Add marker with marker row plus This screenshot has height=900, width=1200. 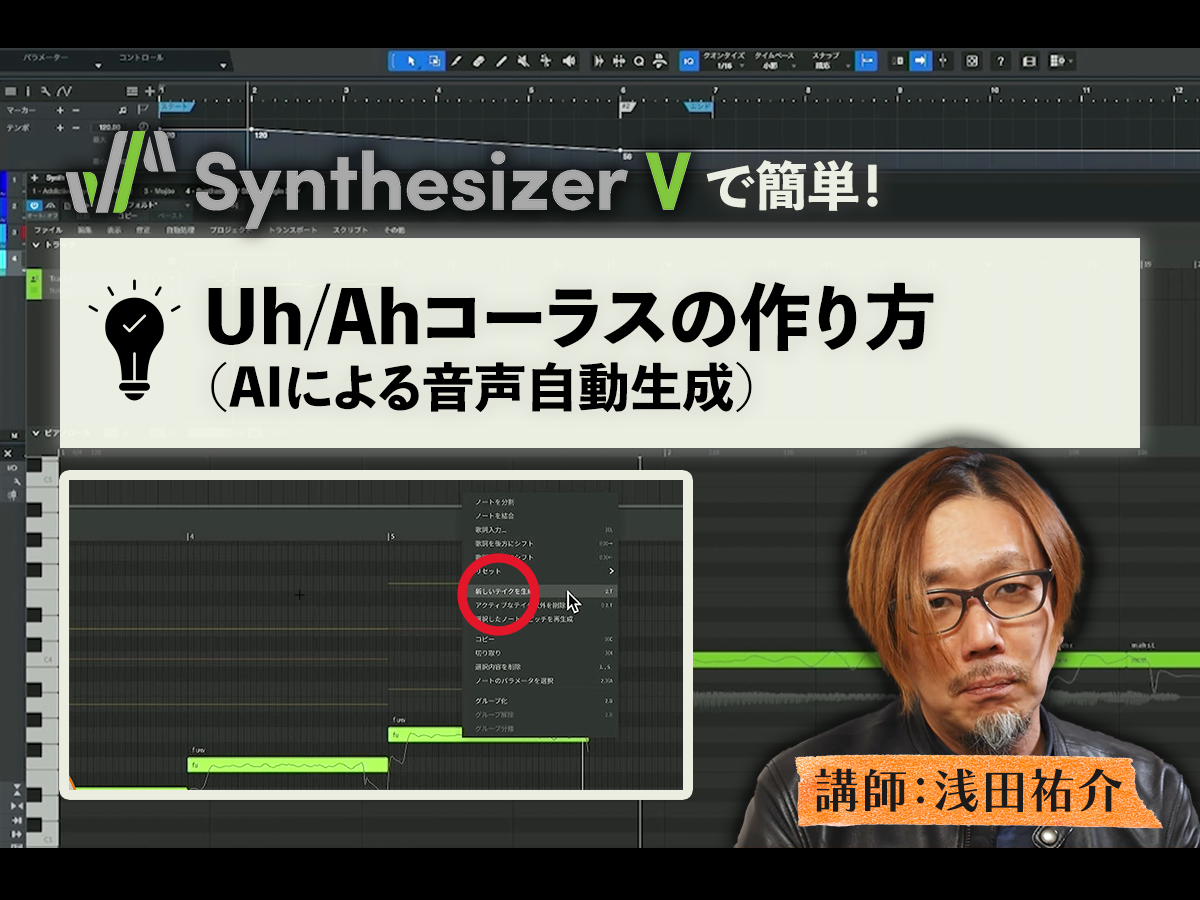60,110
